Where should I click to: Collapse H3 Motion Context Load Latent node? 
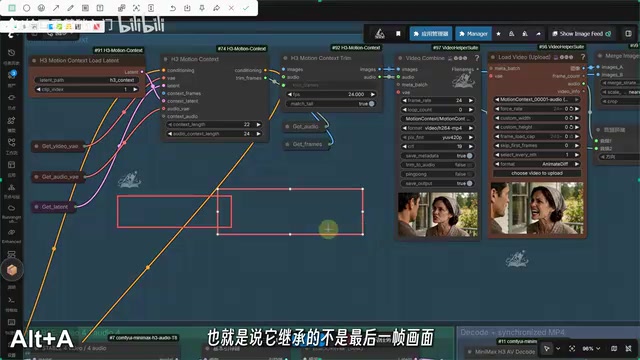click(x=34, y=60)
